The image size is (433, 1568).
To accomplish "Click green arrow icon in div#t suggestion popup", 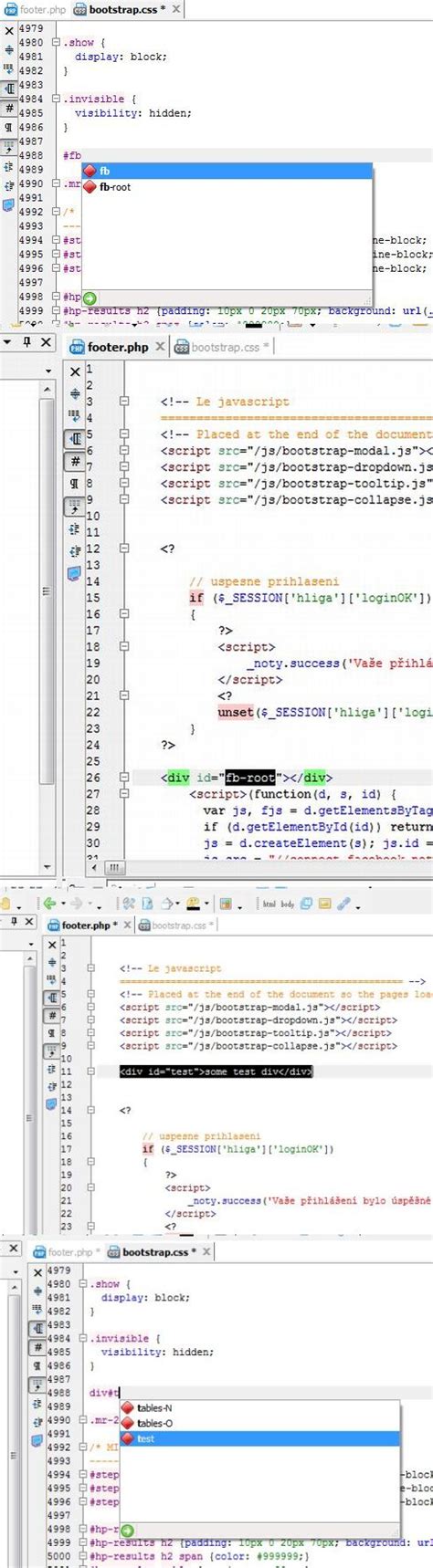I will (127, 1531).
